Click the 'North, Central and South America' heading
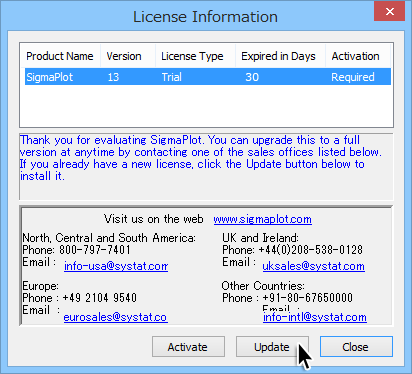The image size is (412, 374). (x=109, y=238)
